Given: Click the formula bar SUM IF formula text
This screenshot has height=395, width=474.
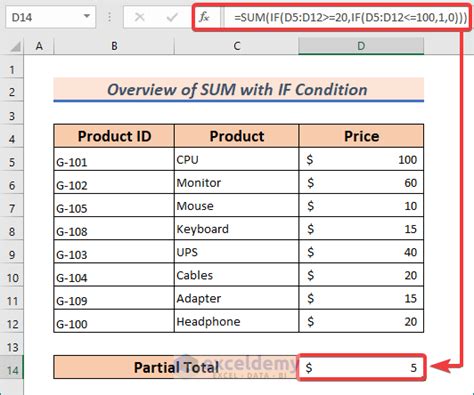Looking at the screenshot, I should click(350, 17).
